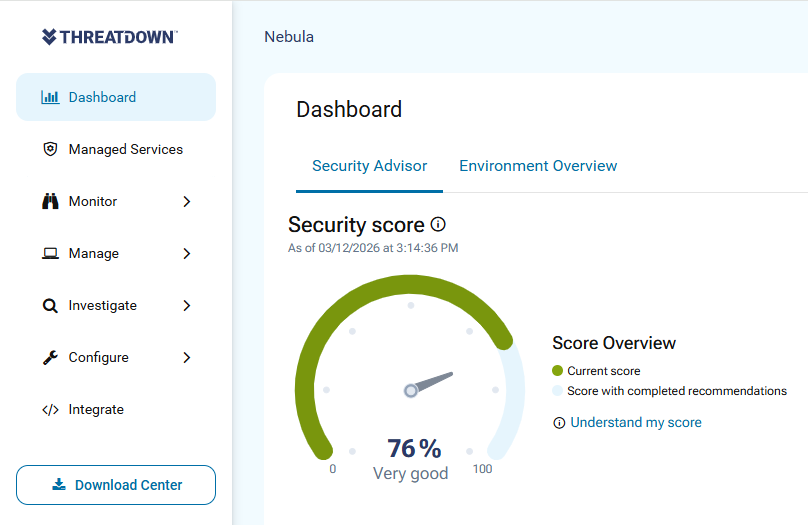The image size is (808, 525).
Task: Click Score with completed recommendations label
Action: tap(677, 391)
